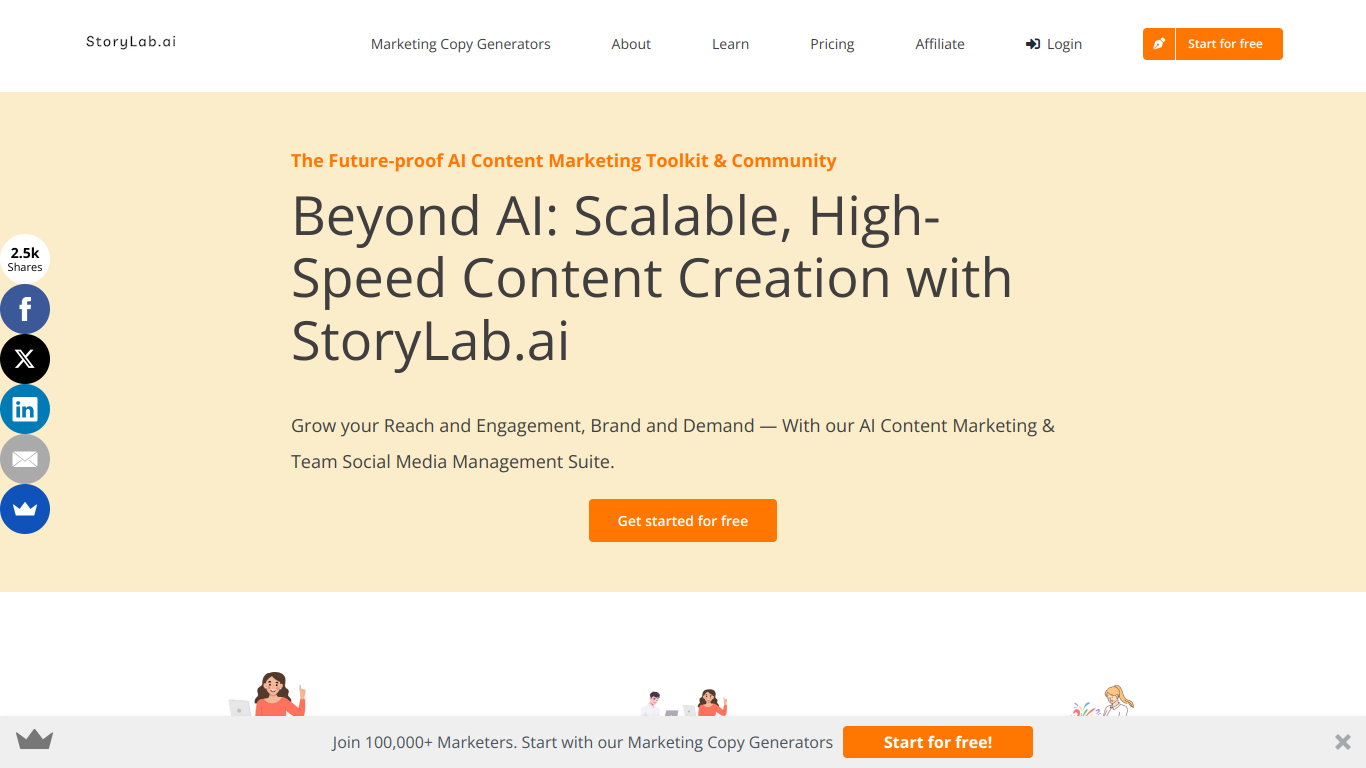Open the Affiliate page
The width and height of the screenshot is (1366, 768).
click(940, 44)
